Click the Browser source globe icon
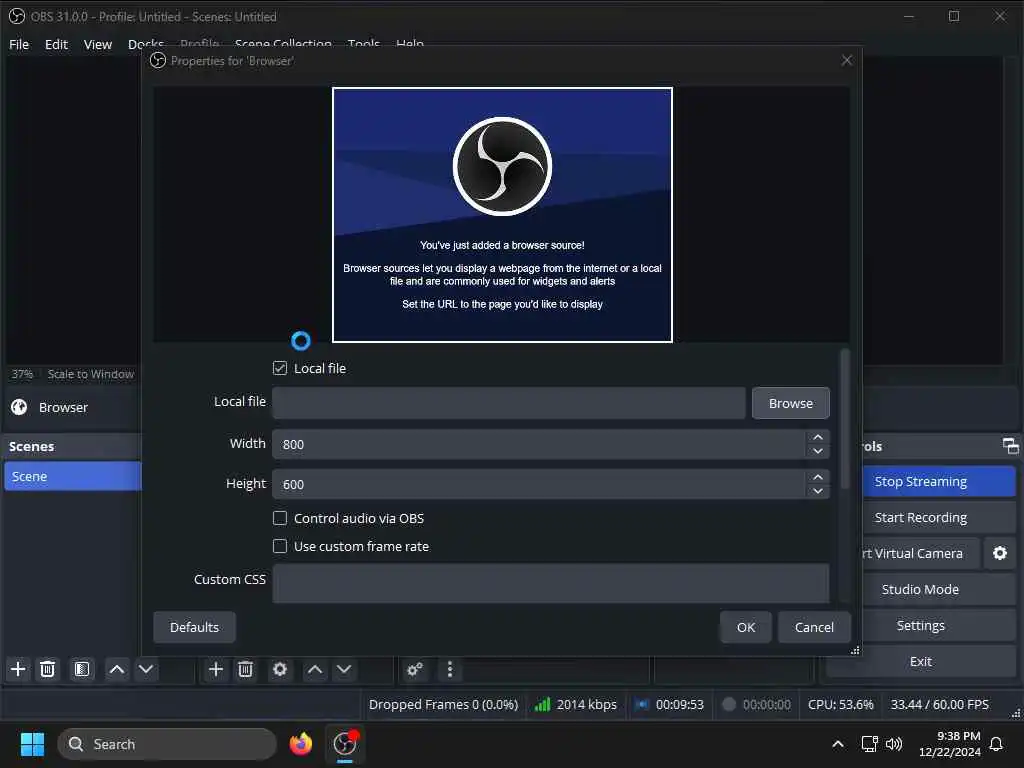The width and height of the screenshot is (1024, 768). tap(19, 408)
